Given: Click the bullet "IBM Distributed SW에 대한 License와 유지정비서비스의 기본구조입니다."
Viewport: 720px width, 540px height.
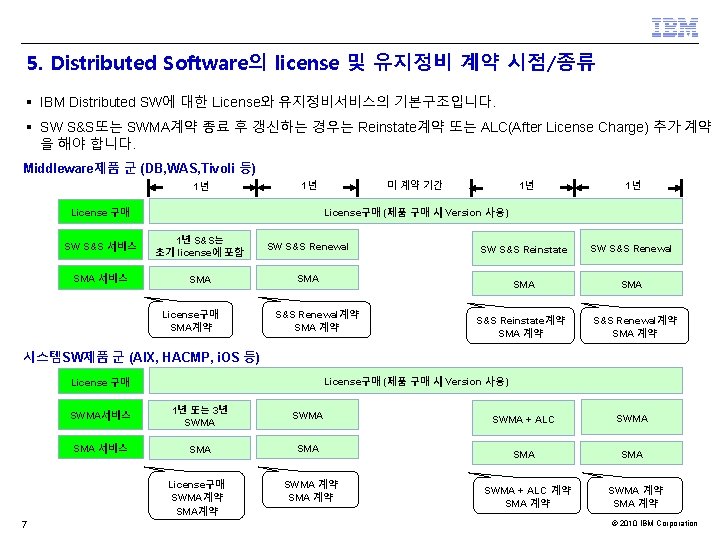Looking at the screenshot, I should 268,101.
